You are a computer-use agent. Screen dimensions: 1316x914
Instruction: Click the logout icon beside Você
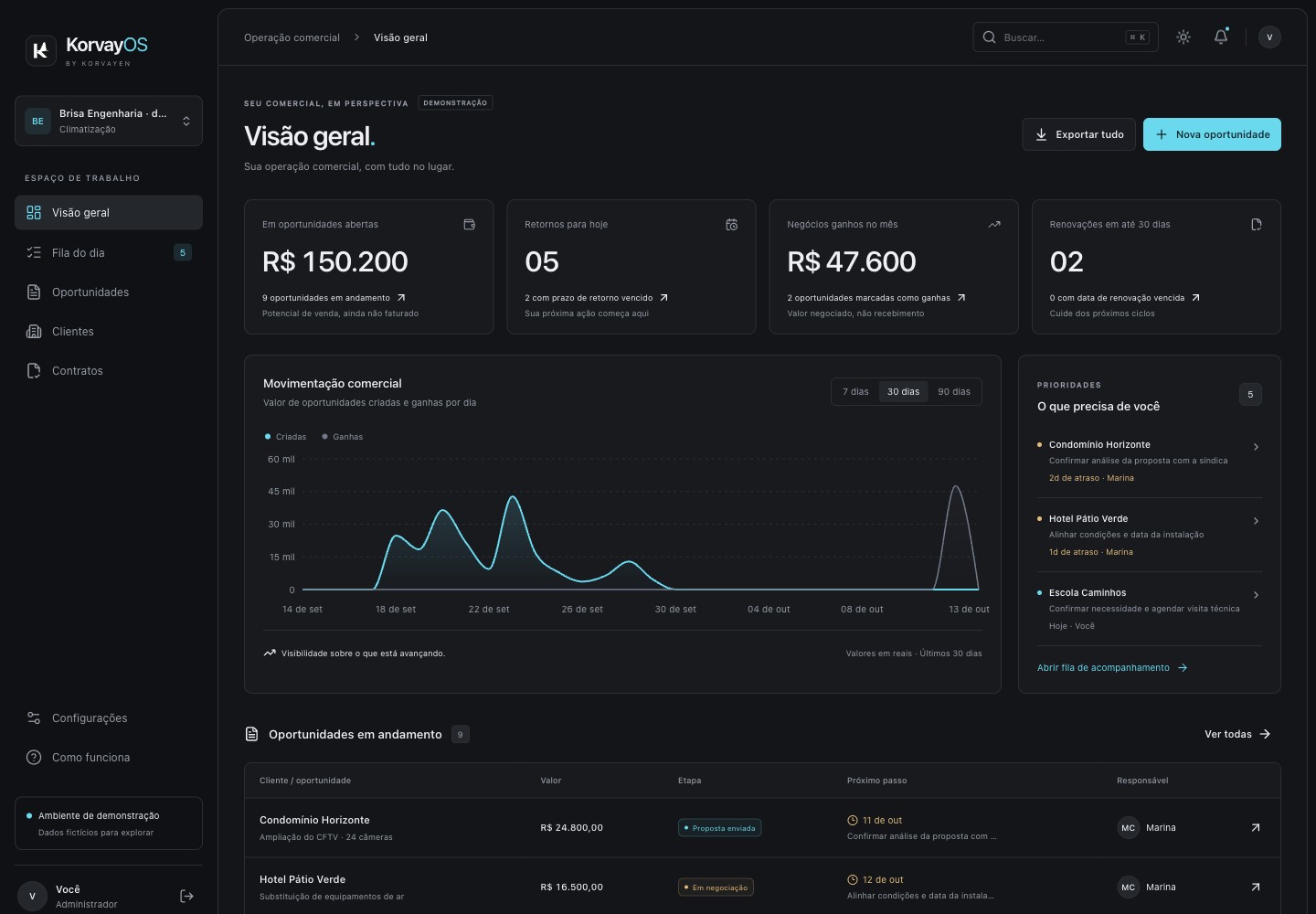[x=186, y=896]
